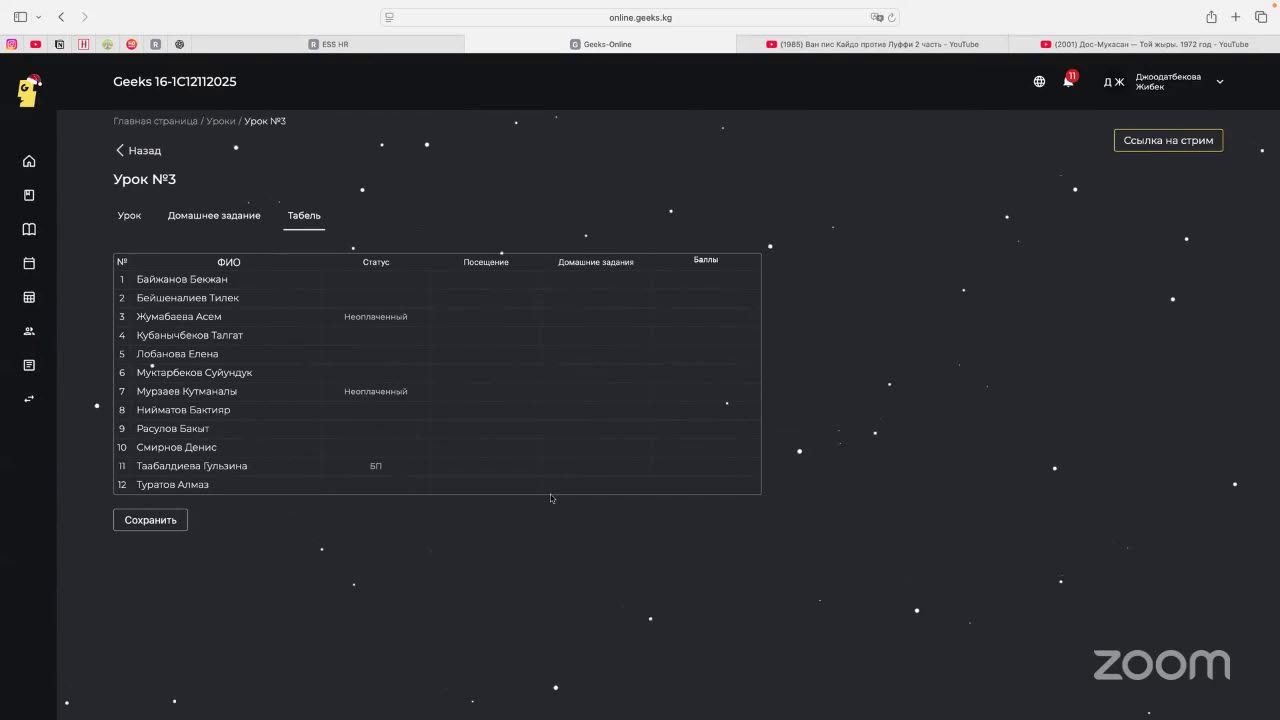Click the Safari share icon
Image resolution: width=1280 pixels, height=720 pixels.
point(1211,17)
